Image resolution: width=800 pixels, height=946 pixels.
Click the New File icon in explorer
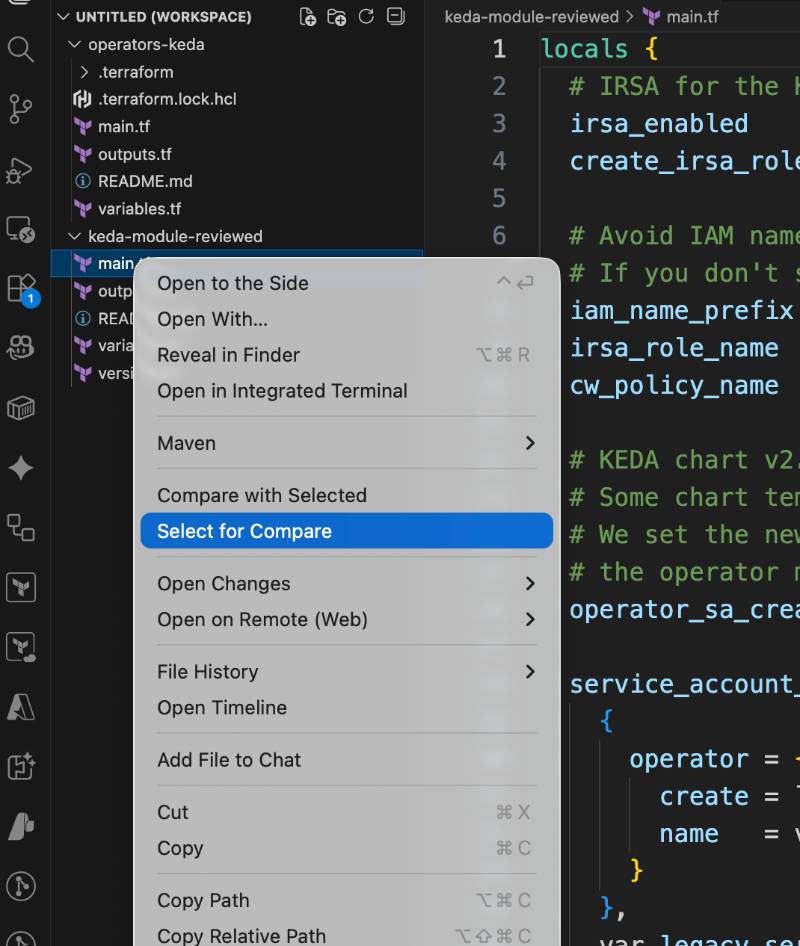click(308, 17)
